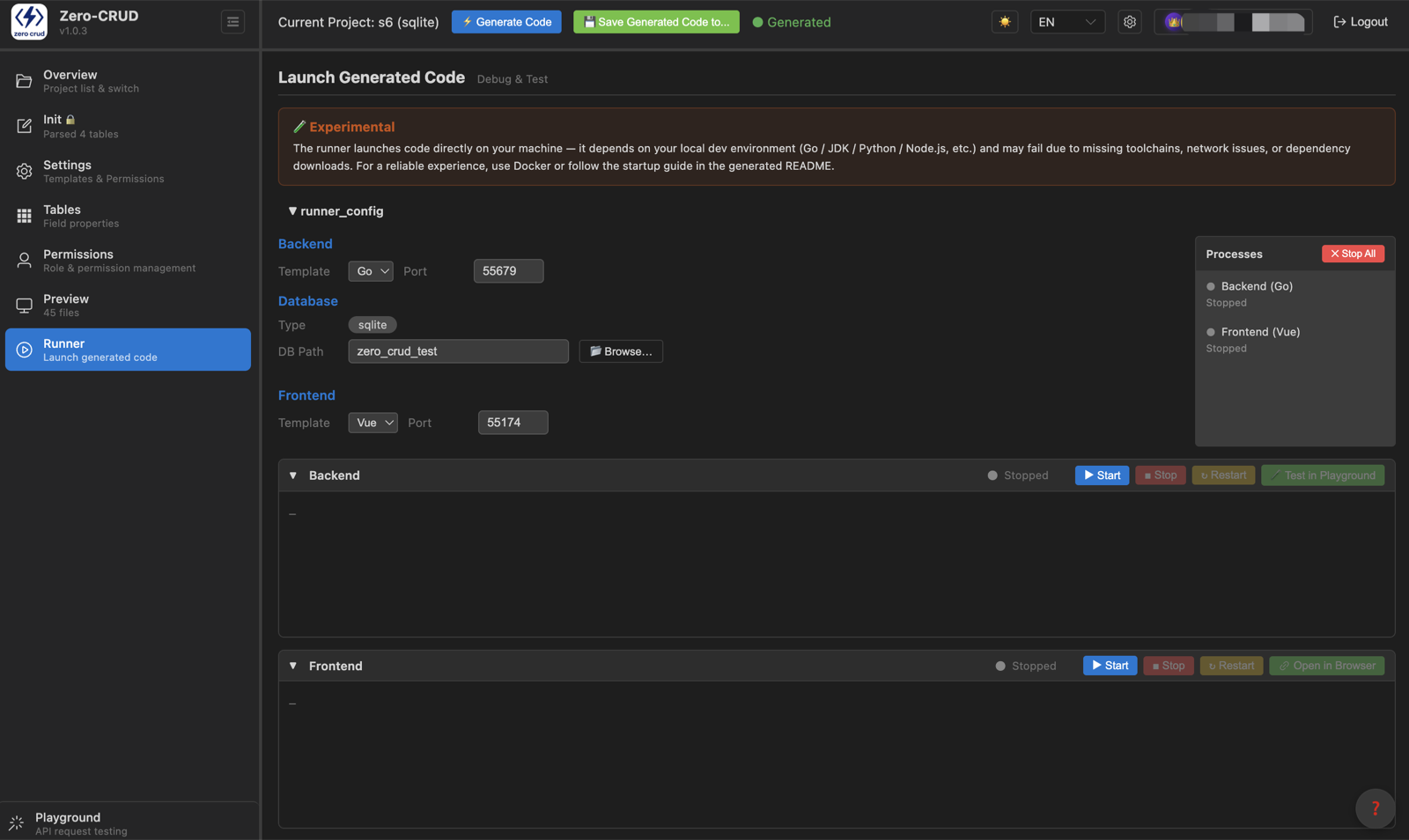Collapse the Backend log panel
The height and width of the screenshot is (840, 1409).
[x=293, y=475]
